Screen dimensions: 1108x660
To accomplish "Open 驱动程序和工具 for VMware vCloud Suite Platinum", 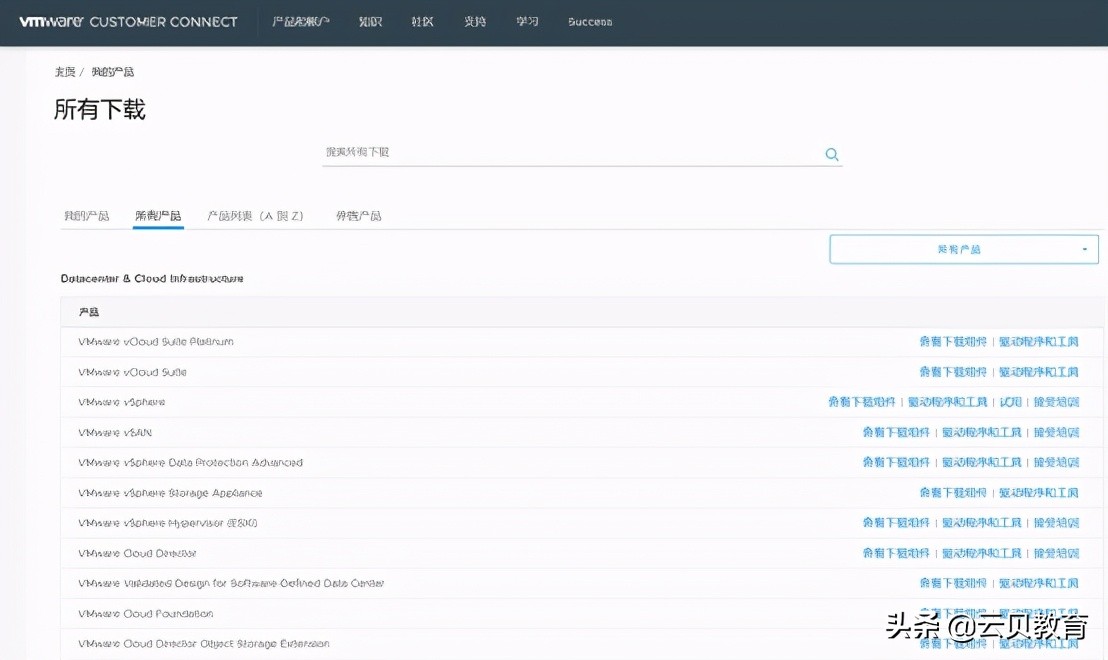I will coord(1038,342).
